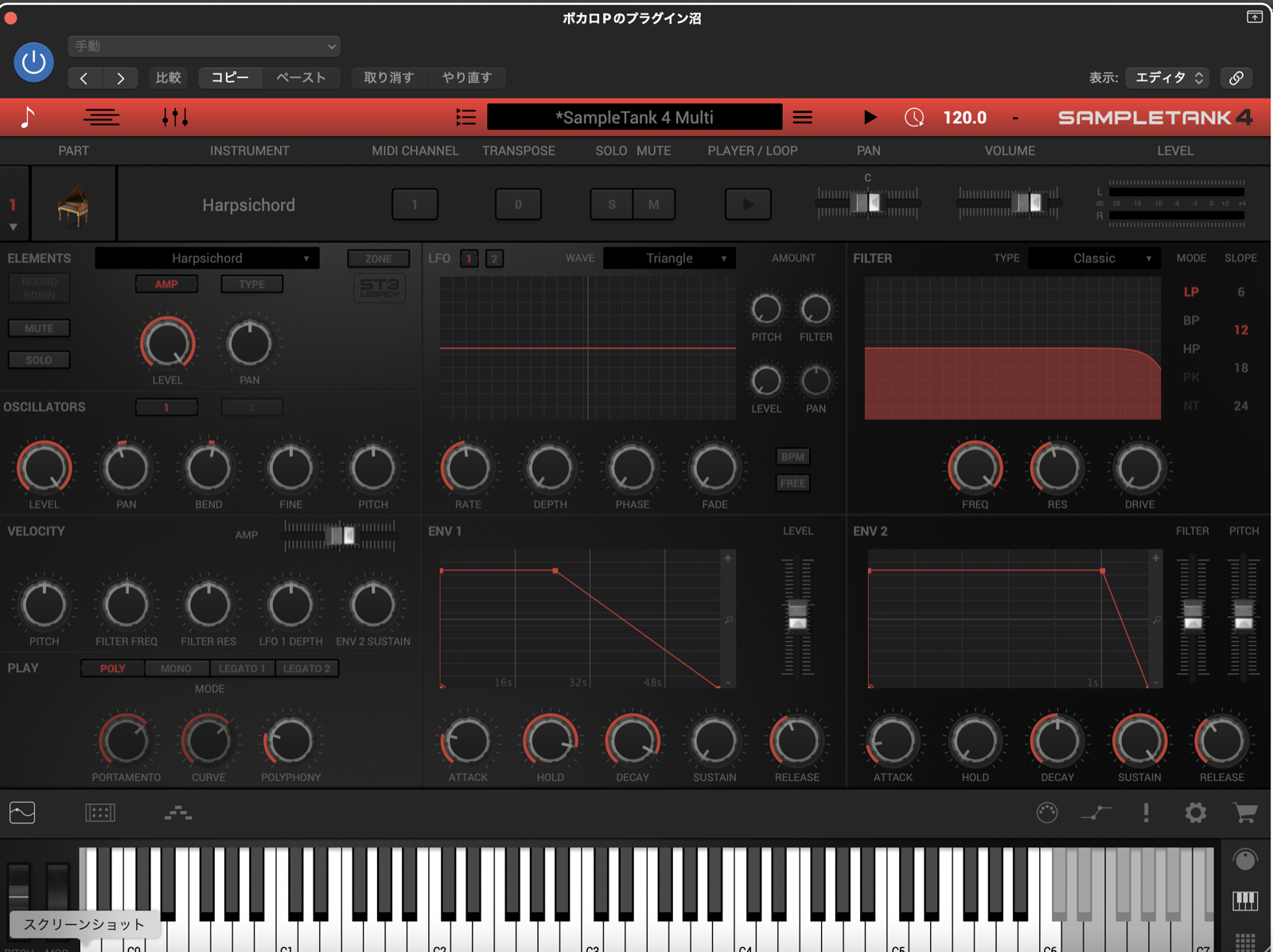Image resolution: width=1273 pixels, height=952 pixels.
Task: Click the filter FREQ knob
Action: coord(975,468)
